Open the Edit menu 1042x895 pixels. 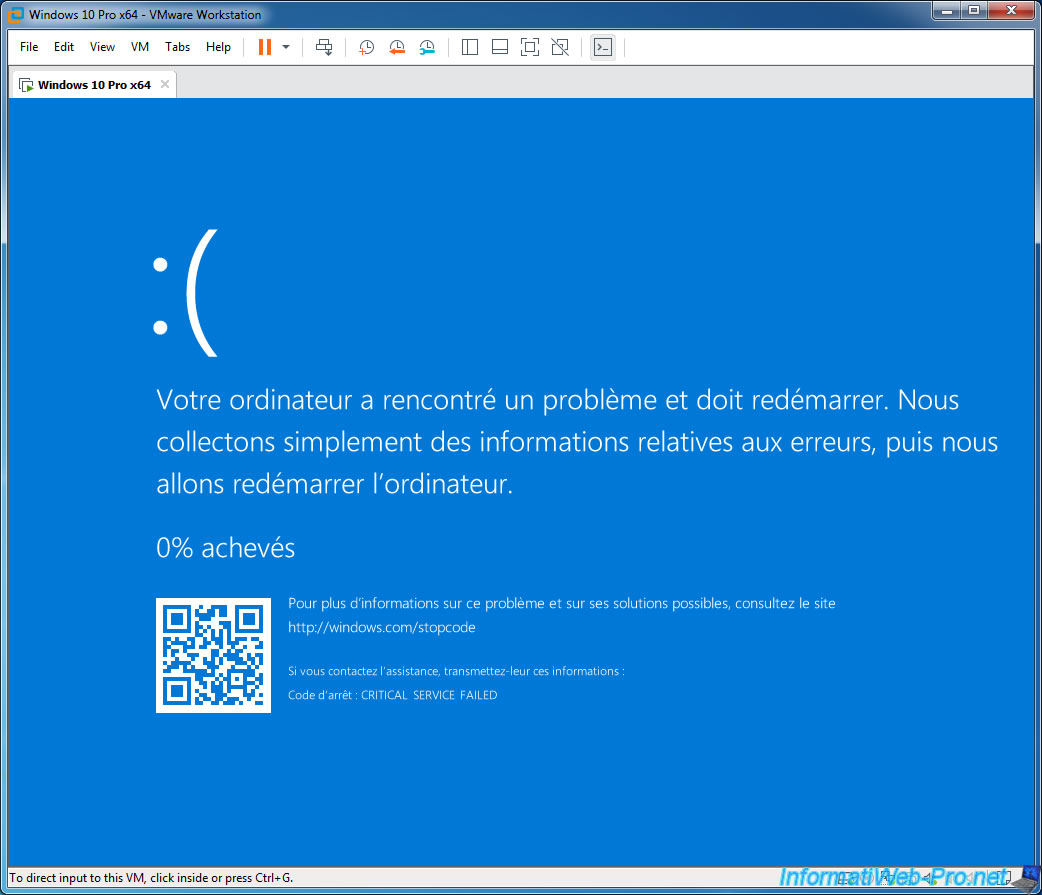coord(64,47)
